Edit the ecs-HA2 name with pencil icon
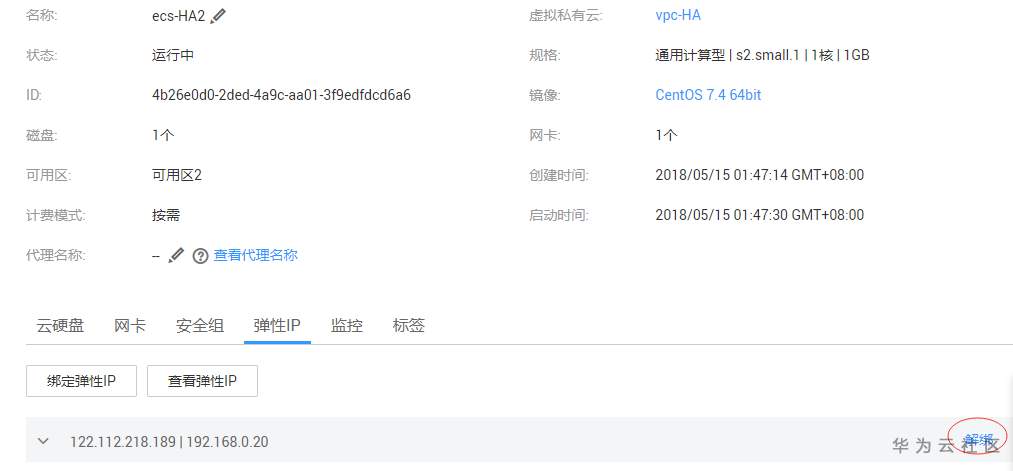Screen dimensions: 1013x471 (218, 16)
